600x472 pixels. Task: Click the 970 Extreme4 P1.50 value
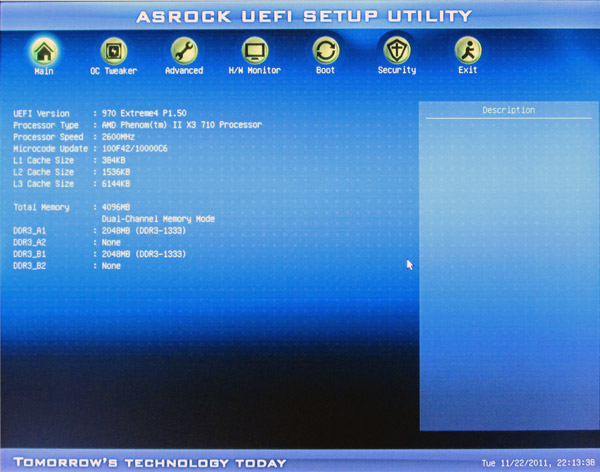tap(144, 113)
